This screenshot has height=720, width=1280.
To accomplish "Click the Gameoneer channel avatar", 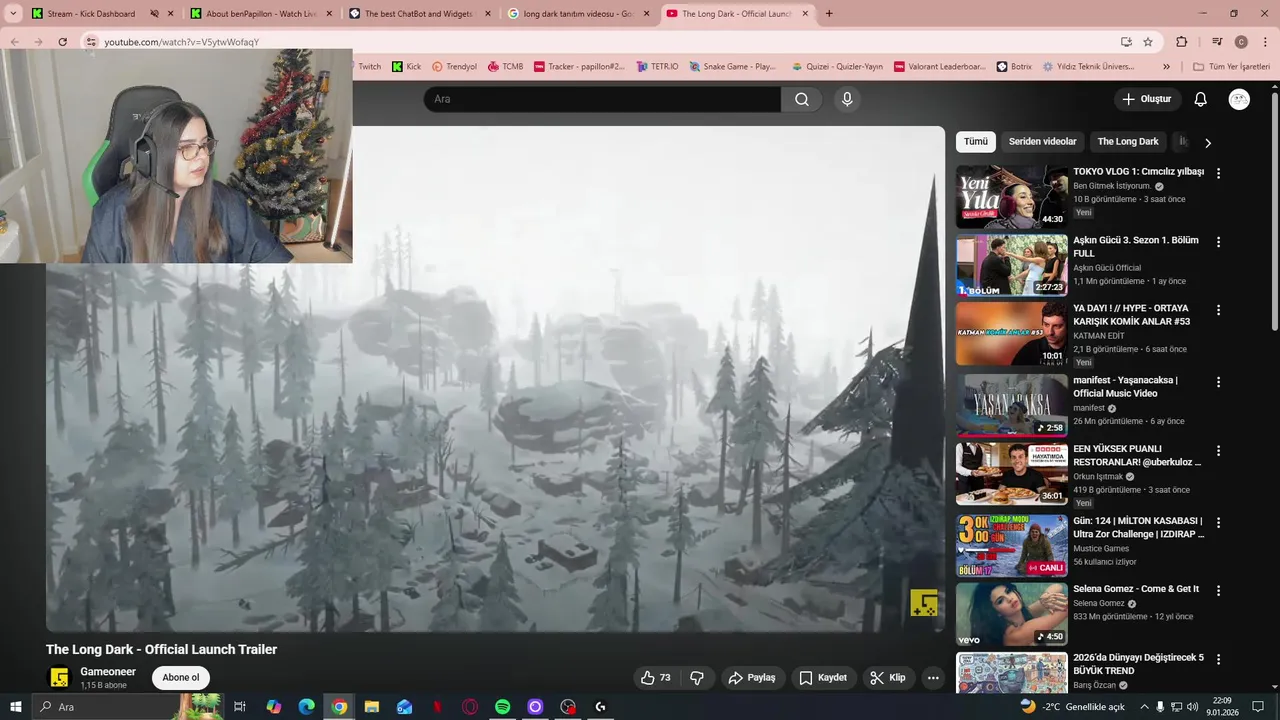I will [60, 678].
